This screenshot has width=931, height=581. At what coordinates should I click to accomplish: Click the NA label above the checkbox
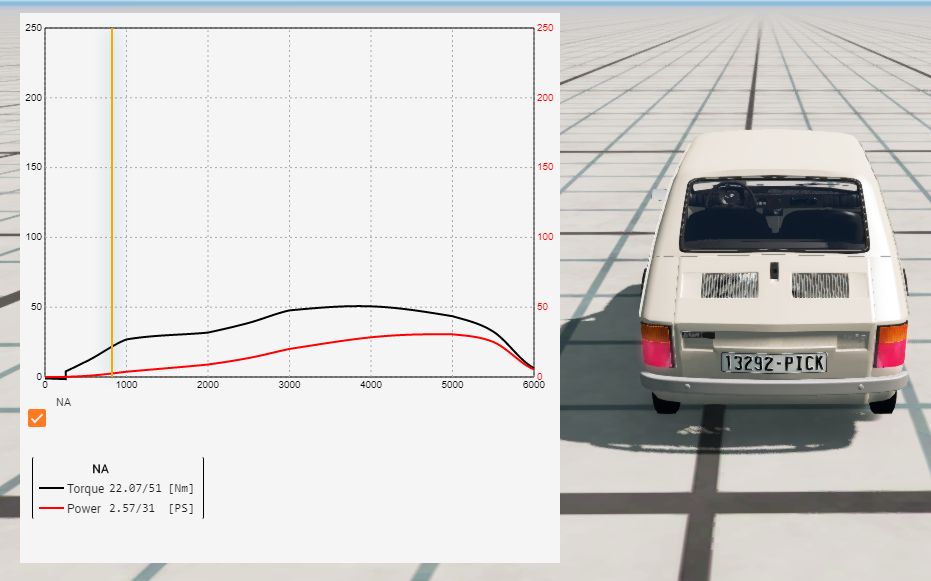point(64,402)
